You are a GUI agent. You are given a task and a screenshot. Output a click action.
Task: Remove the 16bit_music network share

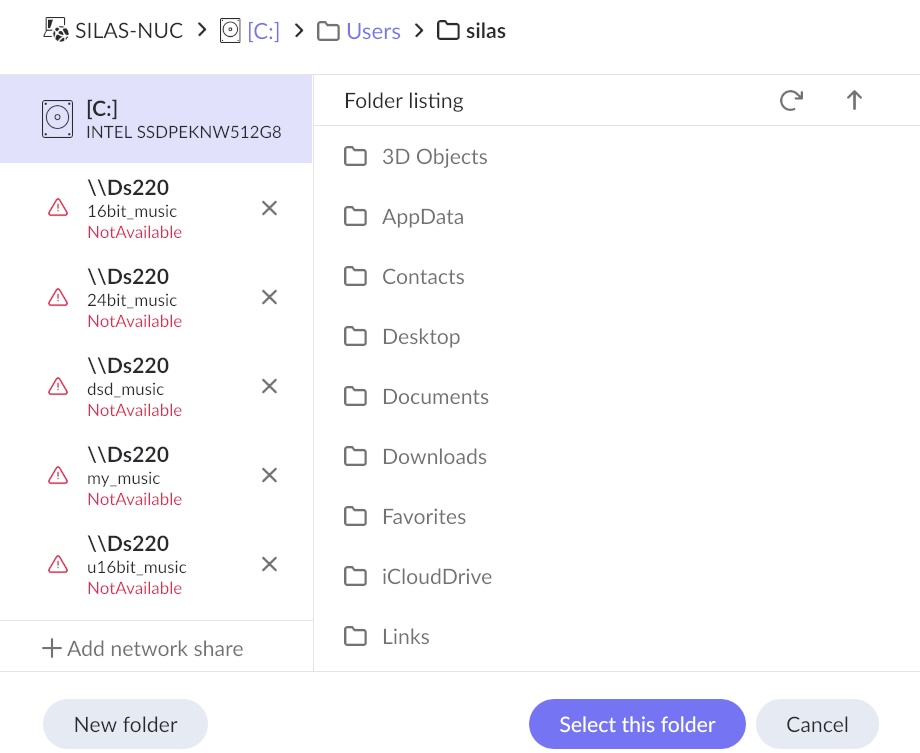tap(269, 208)
